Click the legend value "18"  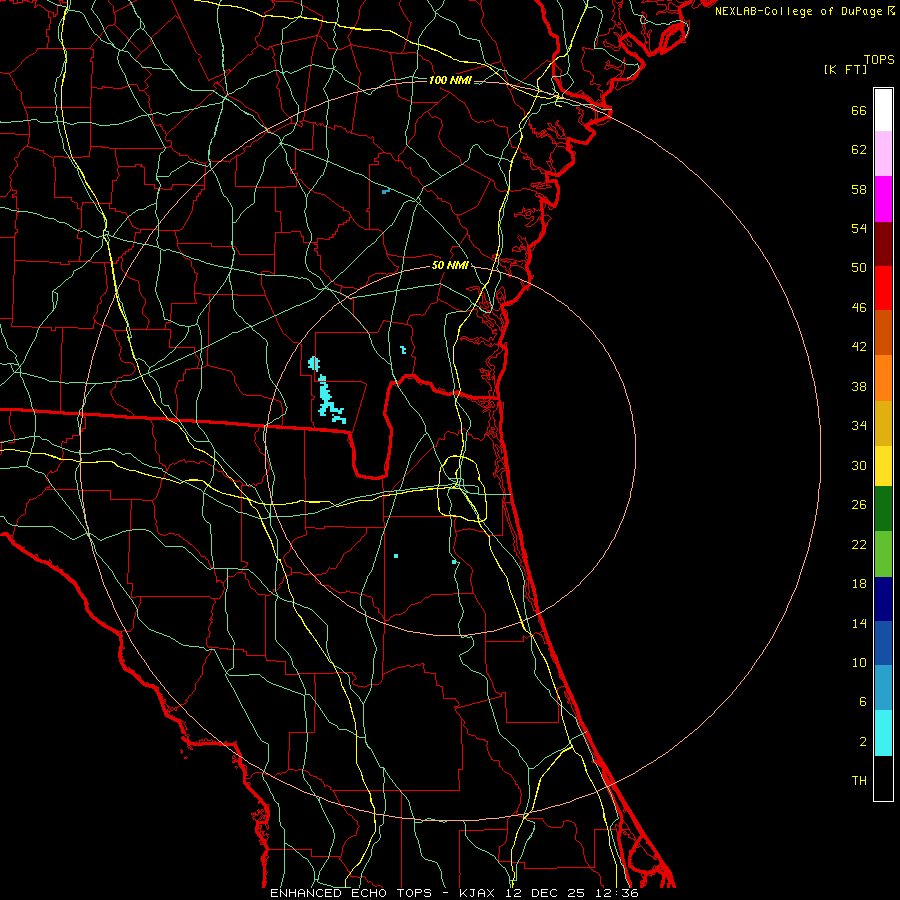[x=859, y=584]
